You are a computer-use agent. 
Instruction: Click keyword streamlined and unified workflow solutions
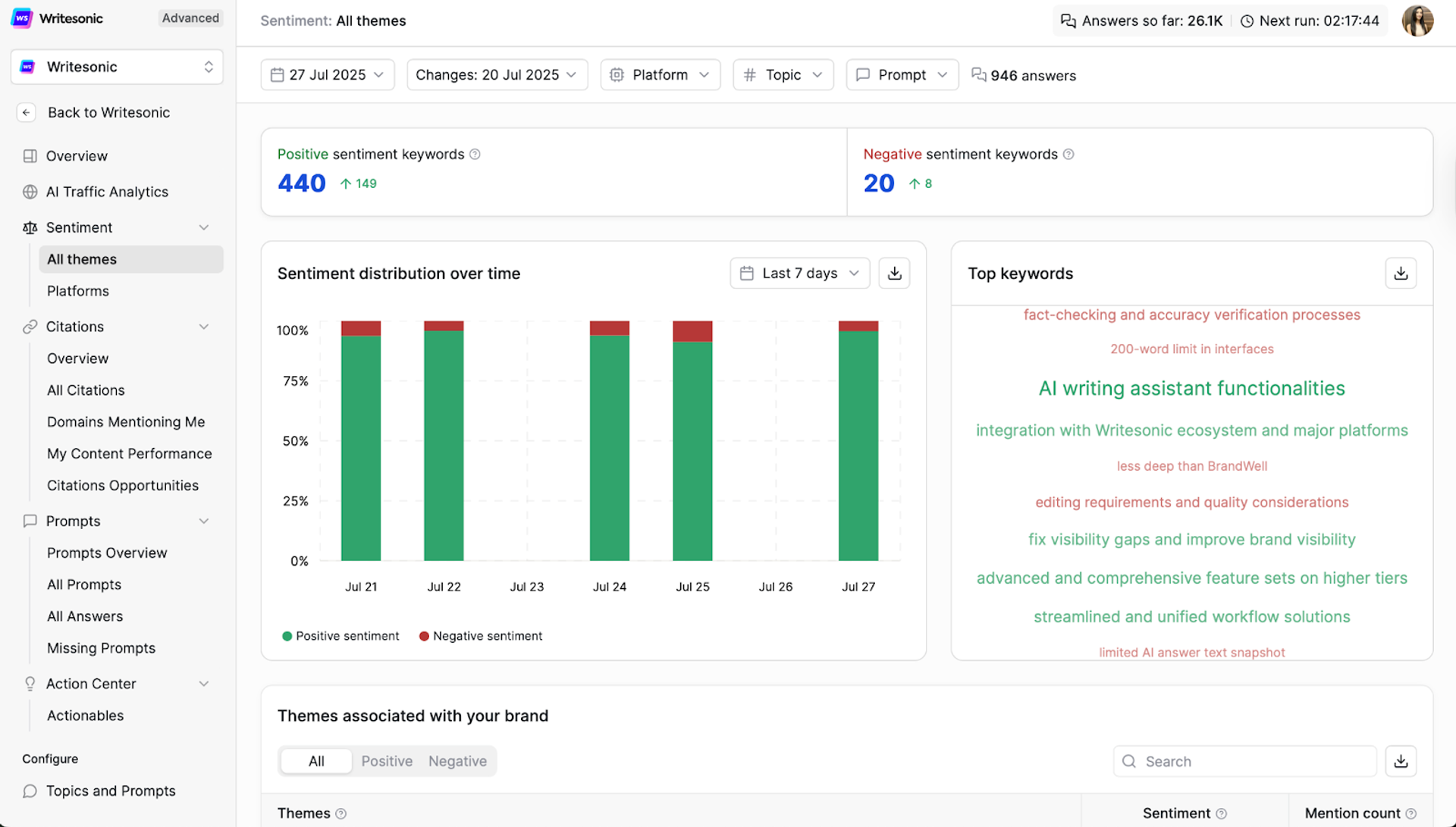tap(1191, 616)
